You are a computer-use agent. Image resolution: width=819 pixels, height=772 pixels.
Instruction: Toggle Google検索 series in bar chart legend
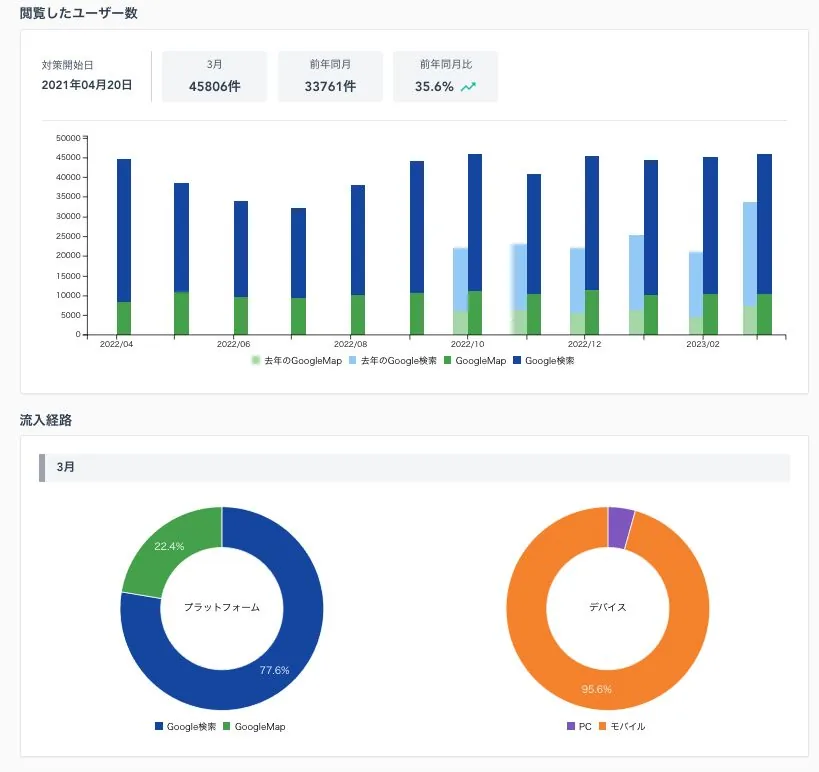point(544,360)
